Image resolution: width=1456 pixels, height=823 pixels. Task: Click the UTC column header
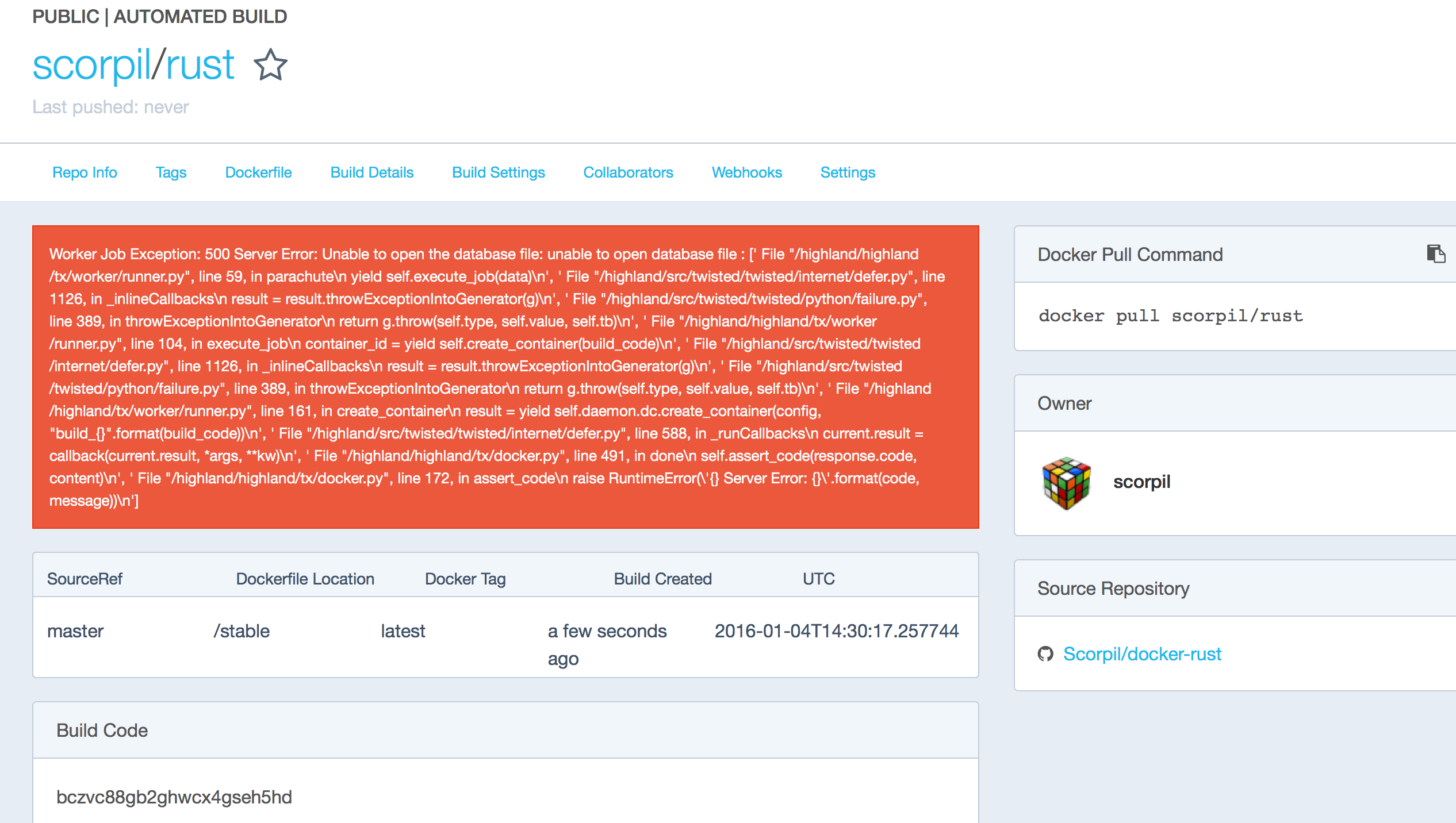[x=818, y=579]
